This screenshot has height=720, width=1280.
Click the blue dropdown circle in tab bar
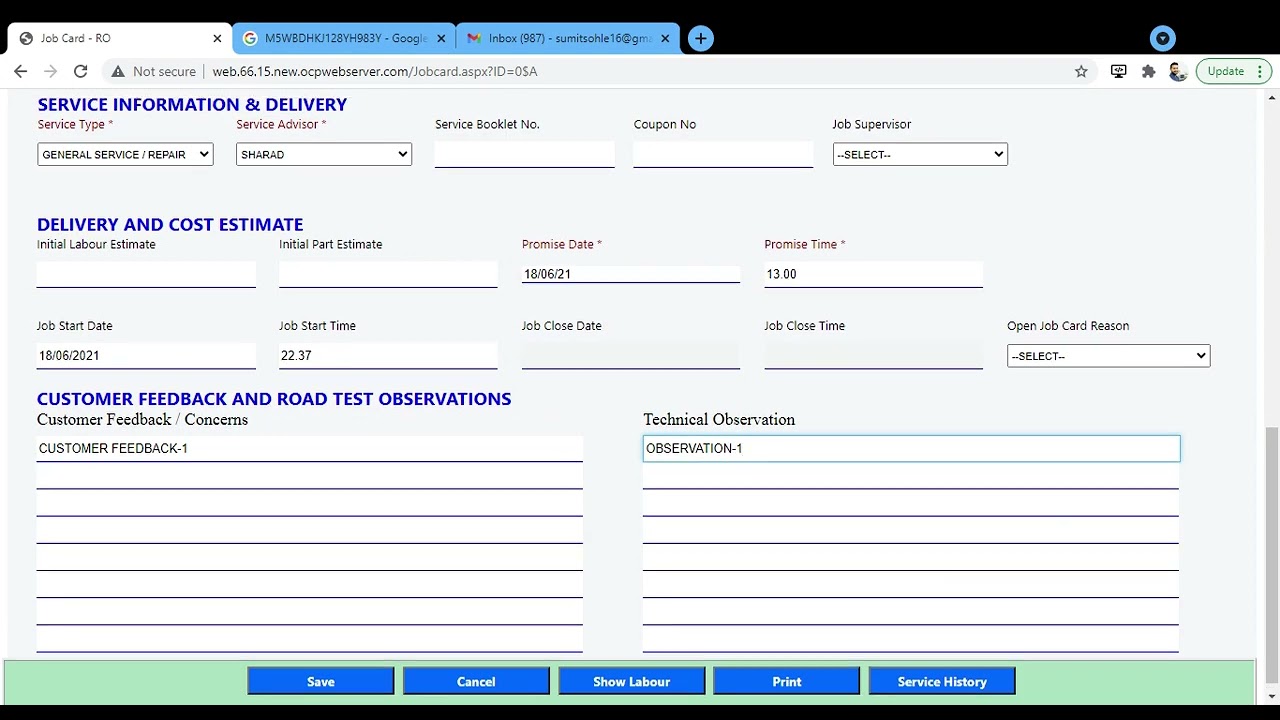(x=1162, y=38)
